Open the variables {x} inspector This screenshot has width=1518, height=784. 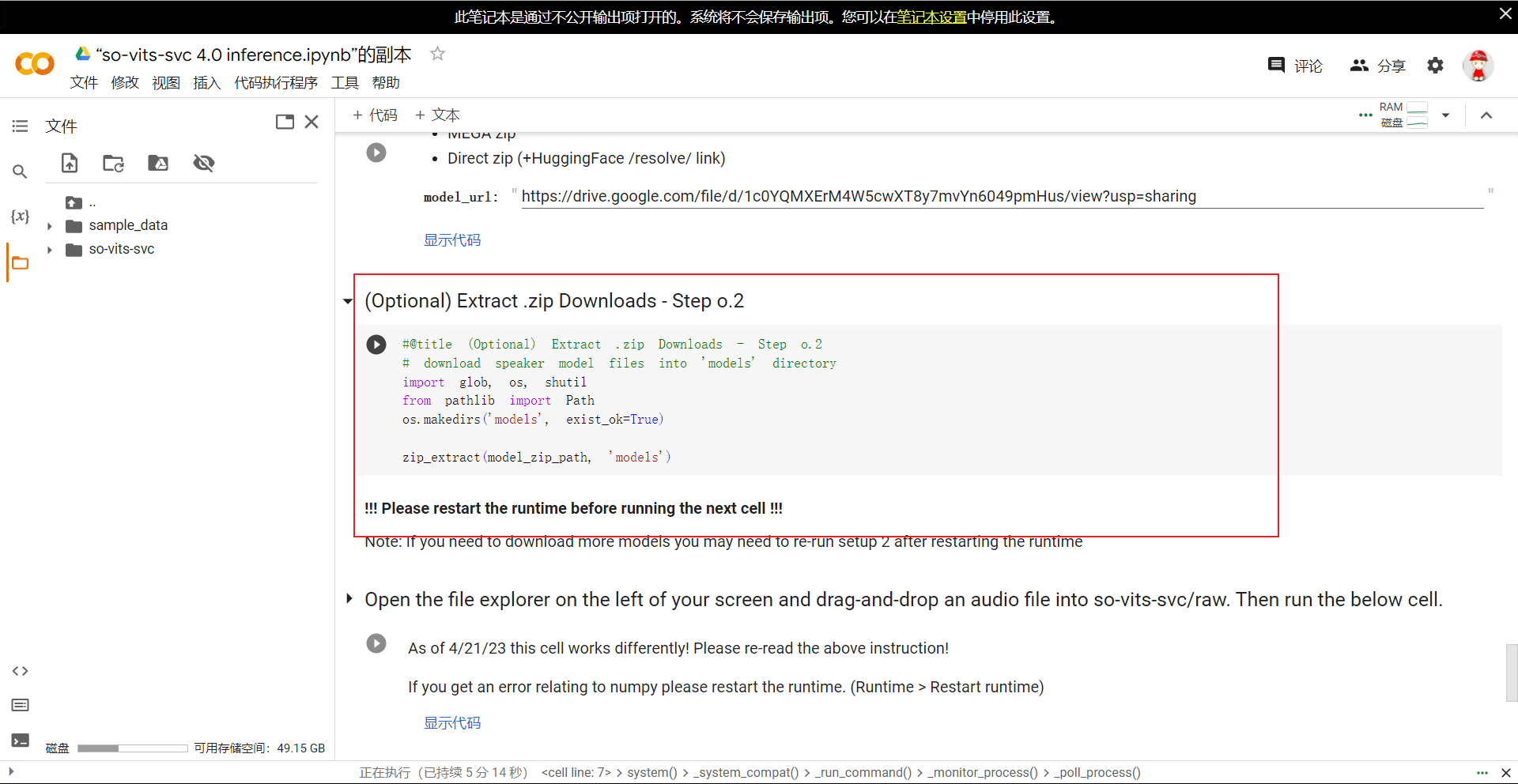point(20,217)
